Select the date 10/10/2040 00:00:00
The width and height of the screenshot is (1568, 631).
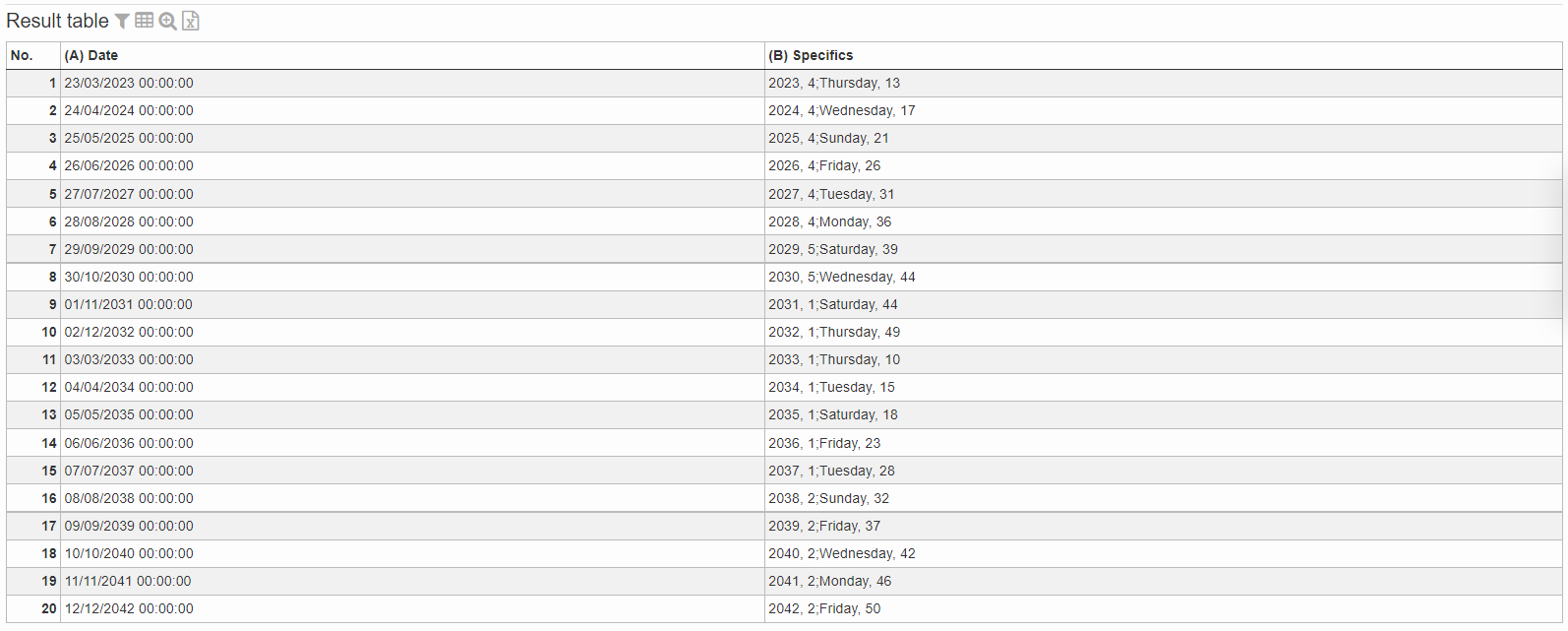(x=129, y=553)
